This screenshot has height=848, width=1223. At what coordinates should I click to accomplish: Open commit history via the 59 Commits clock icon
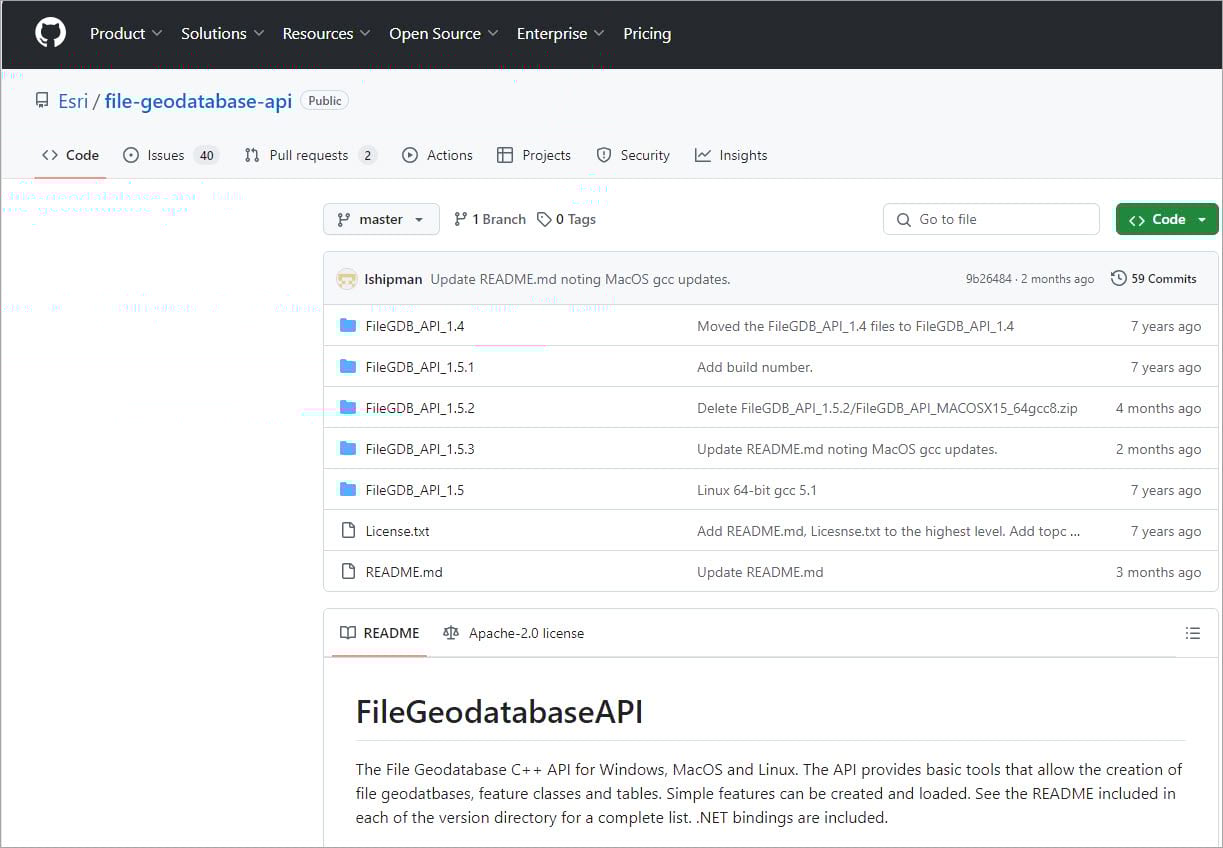1117,278
